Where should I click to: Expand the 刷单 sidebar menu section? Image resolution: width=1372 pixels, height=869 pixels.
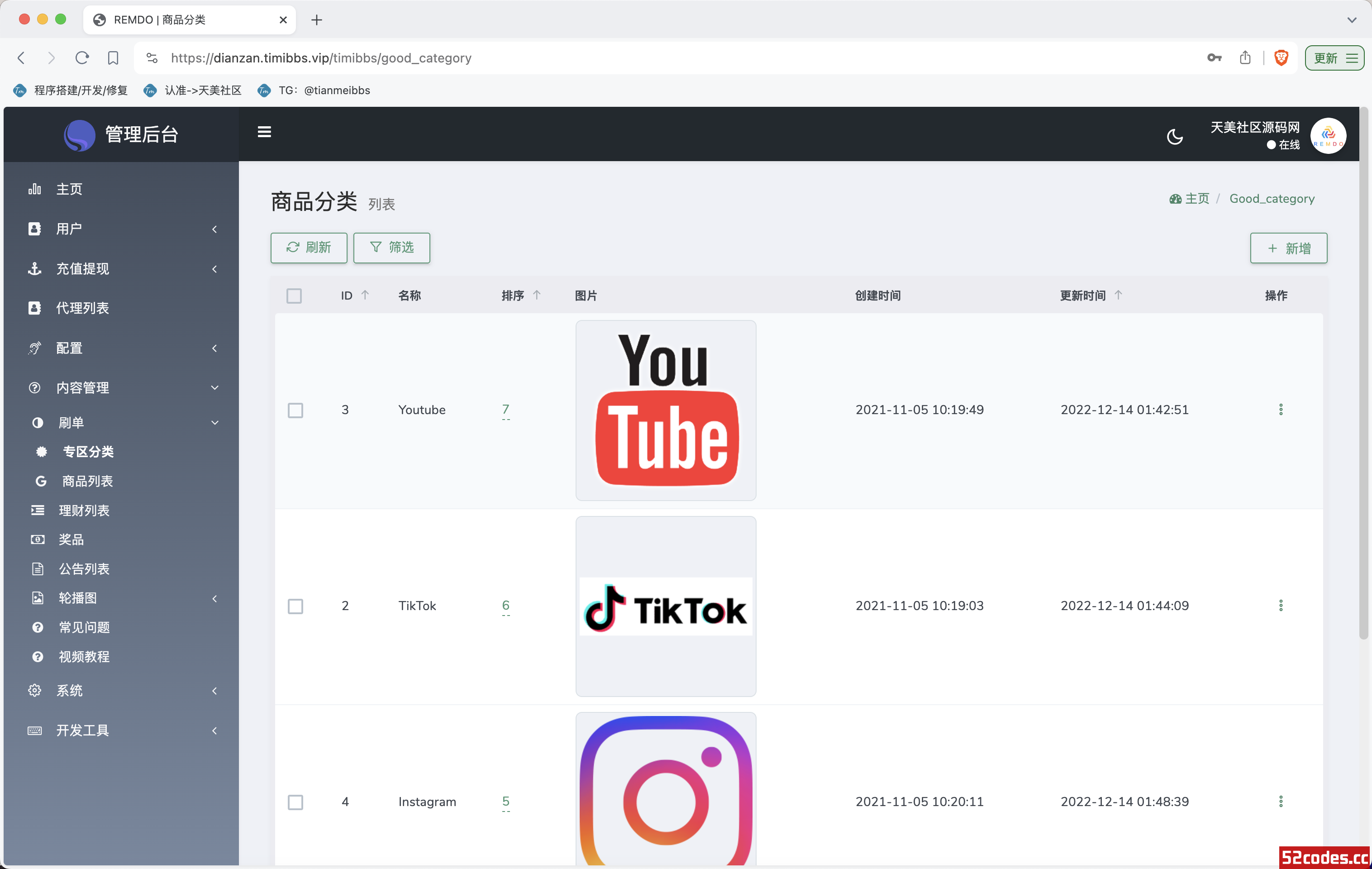[x=120, y=422]
